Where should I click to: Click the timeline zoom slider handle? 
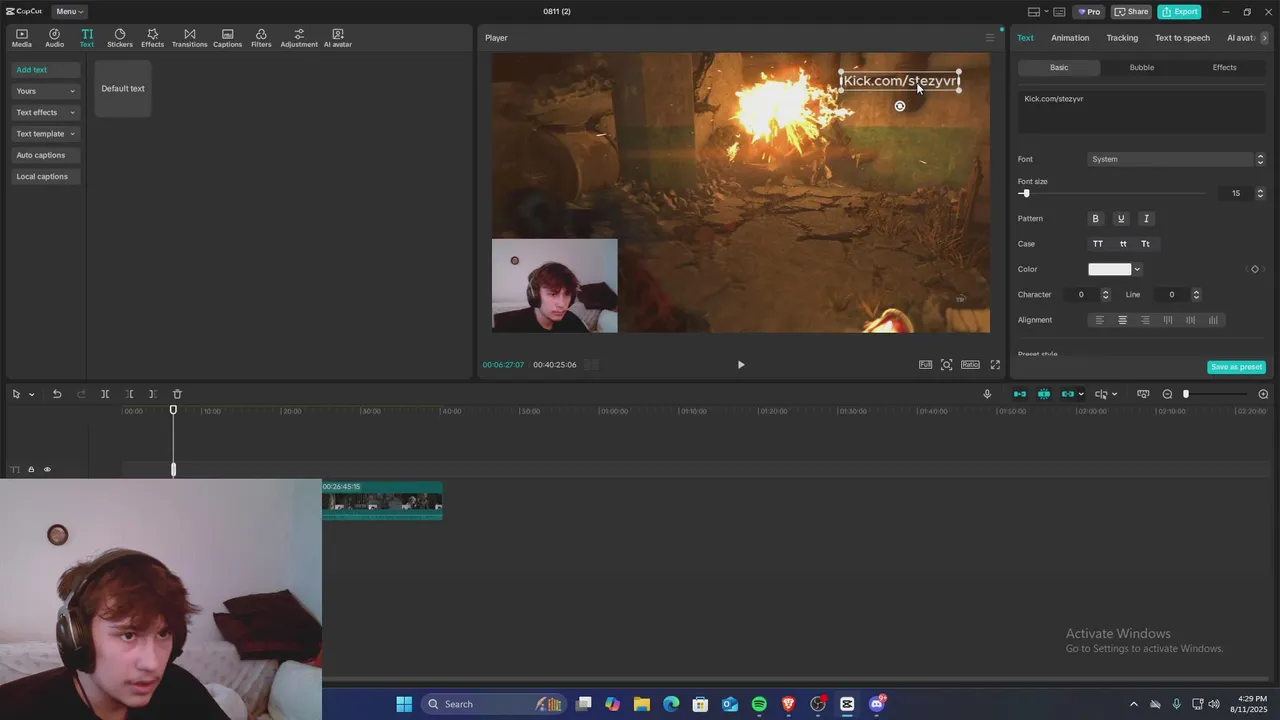pos(1186,394)
